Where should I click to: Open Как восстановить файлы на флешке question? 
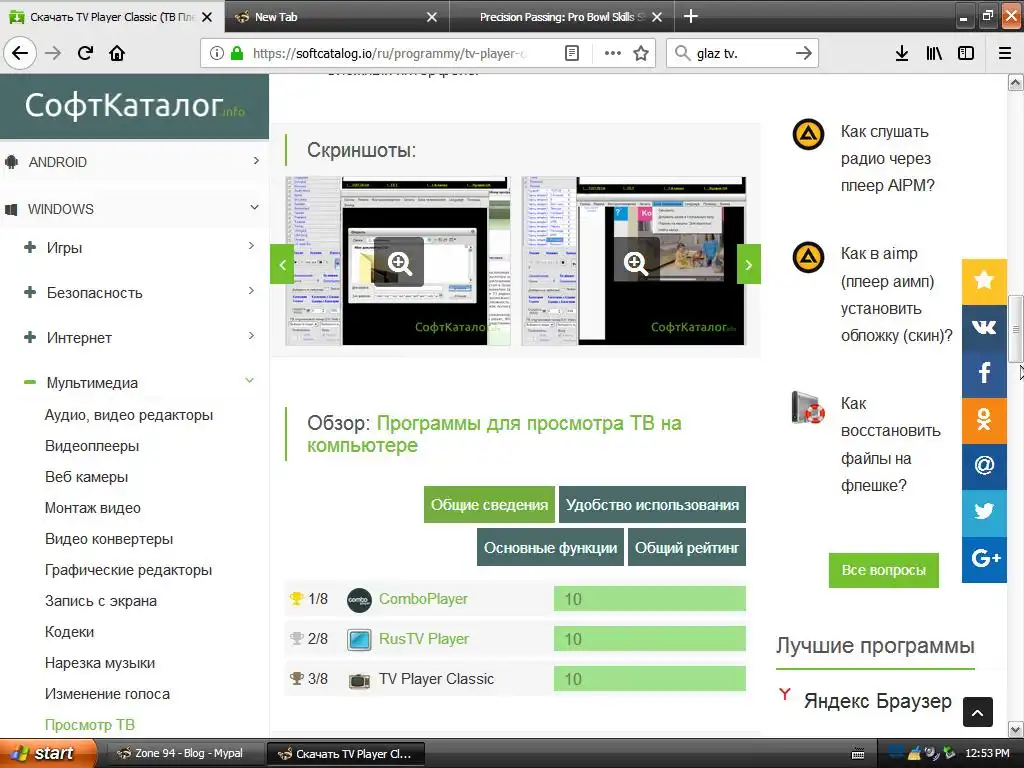click(x=890, y=444)
